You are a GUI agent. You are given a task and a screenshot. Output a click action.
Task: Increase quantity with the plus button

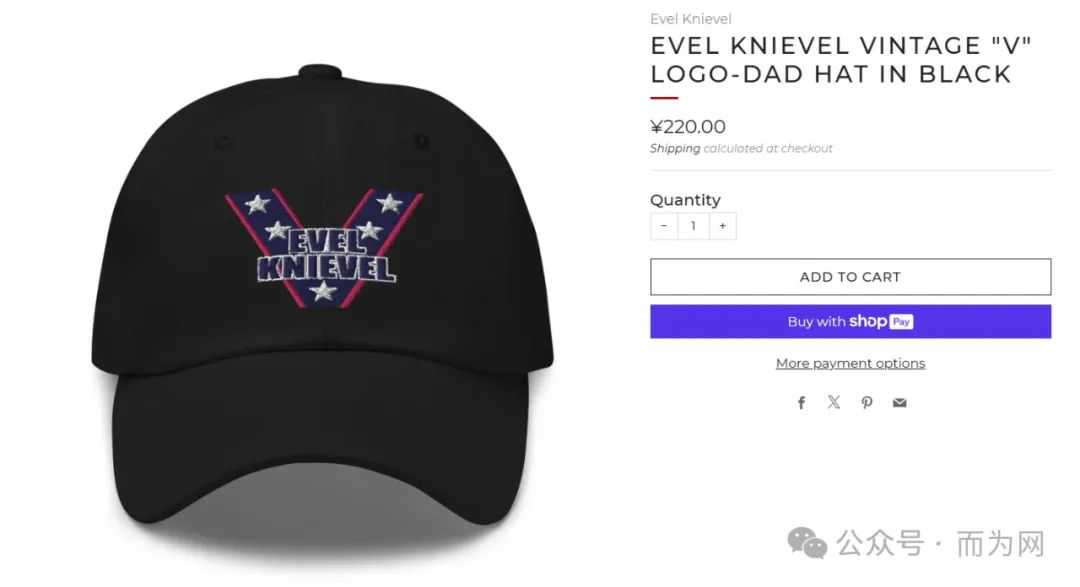tap(723, 226)
